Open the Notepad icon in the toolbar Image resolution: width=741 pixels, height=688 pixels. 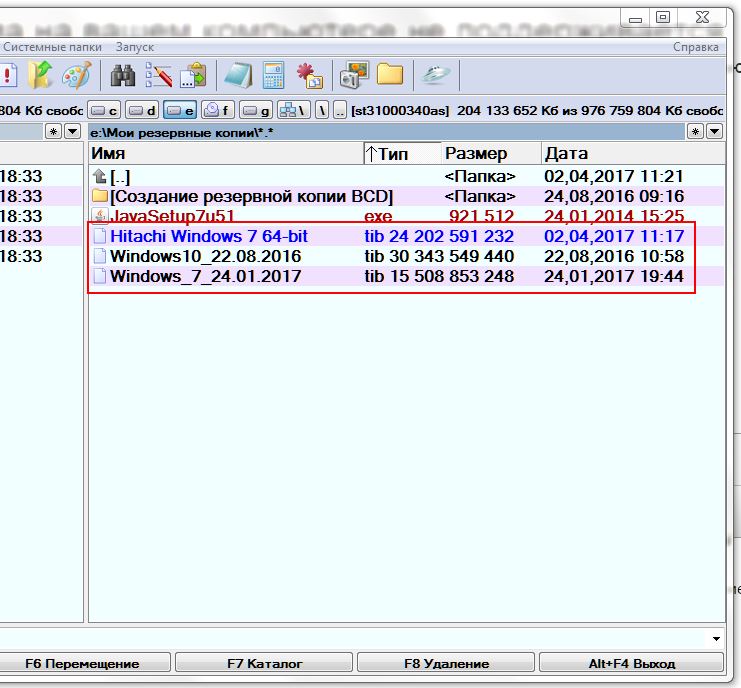(238, 75)
